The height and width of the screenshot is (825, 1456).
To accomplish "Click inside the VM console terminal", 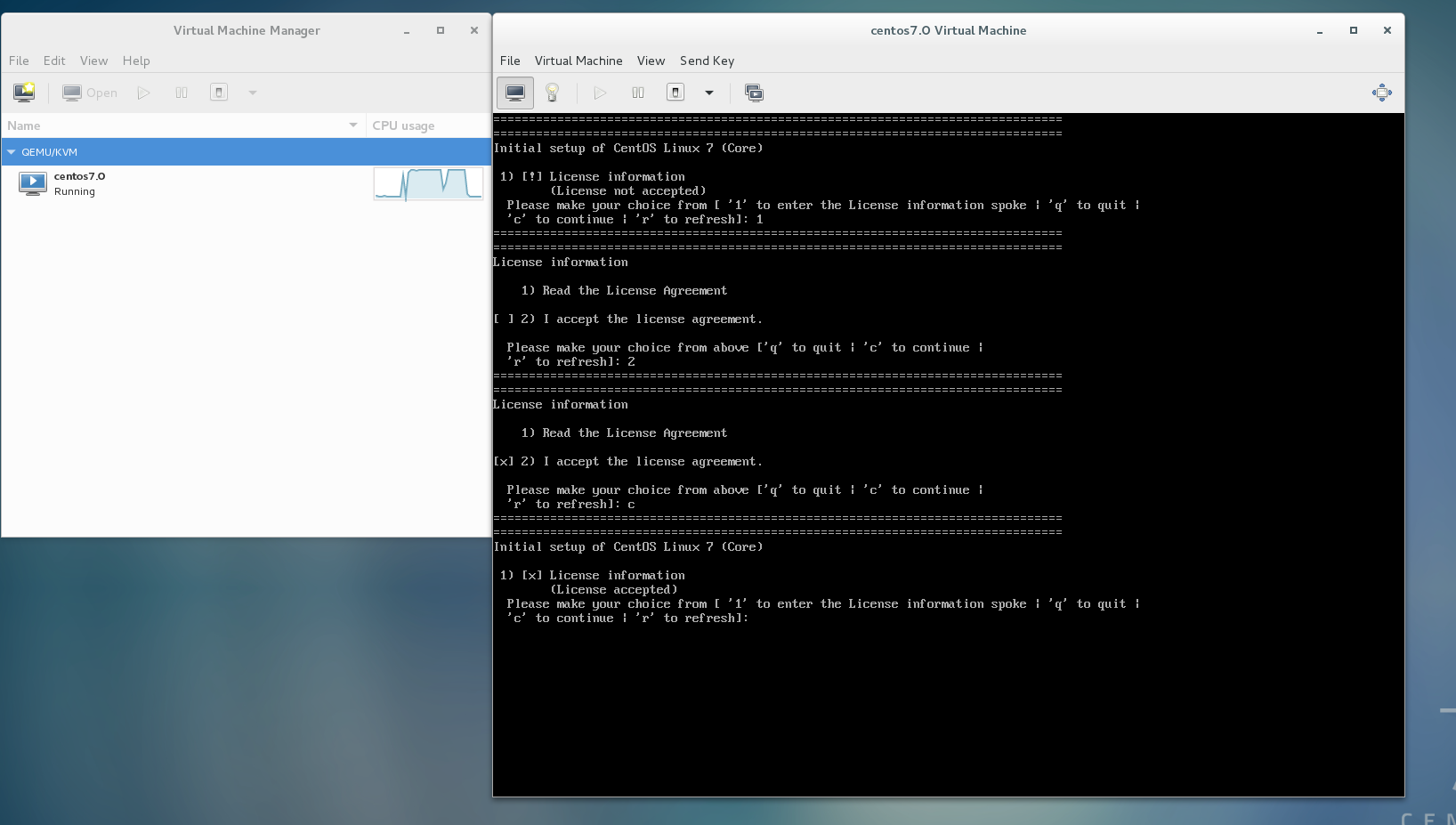I will click(x=949, y=454).
